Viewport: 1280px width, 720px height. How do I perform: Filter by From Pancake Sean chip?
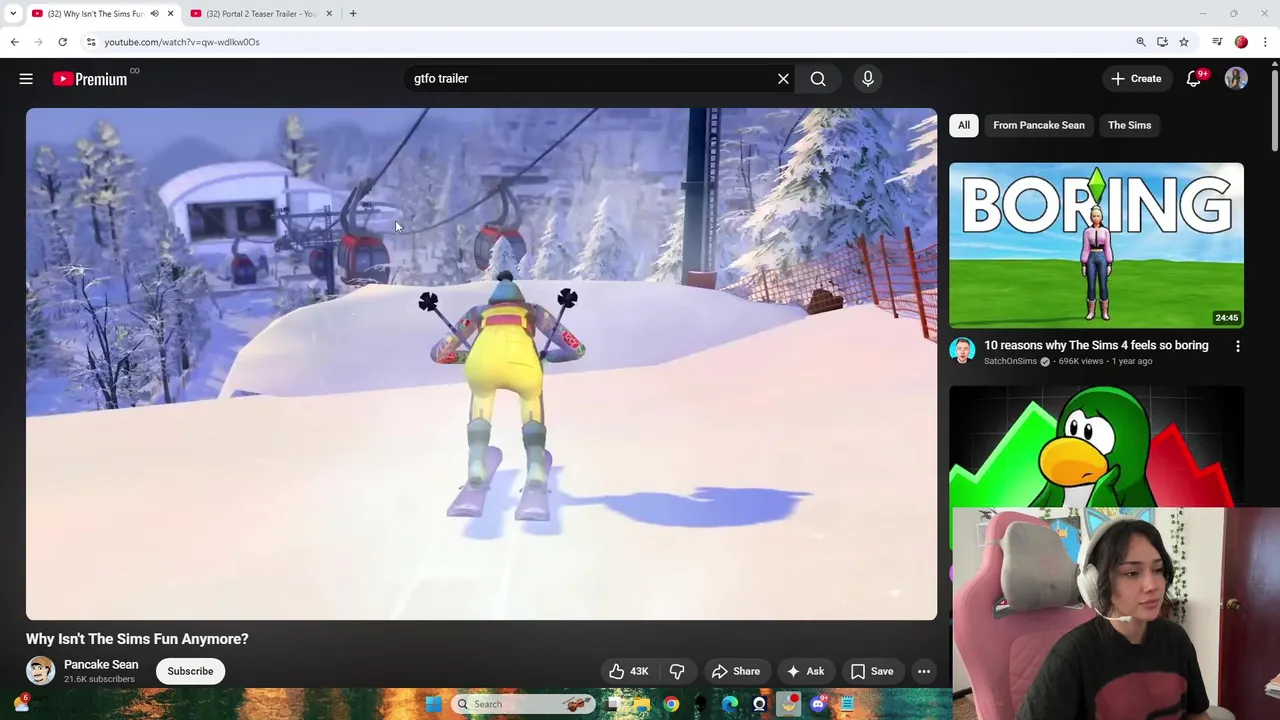pos(1039,125)
